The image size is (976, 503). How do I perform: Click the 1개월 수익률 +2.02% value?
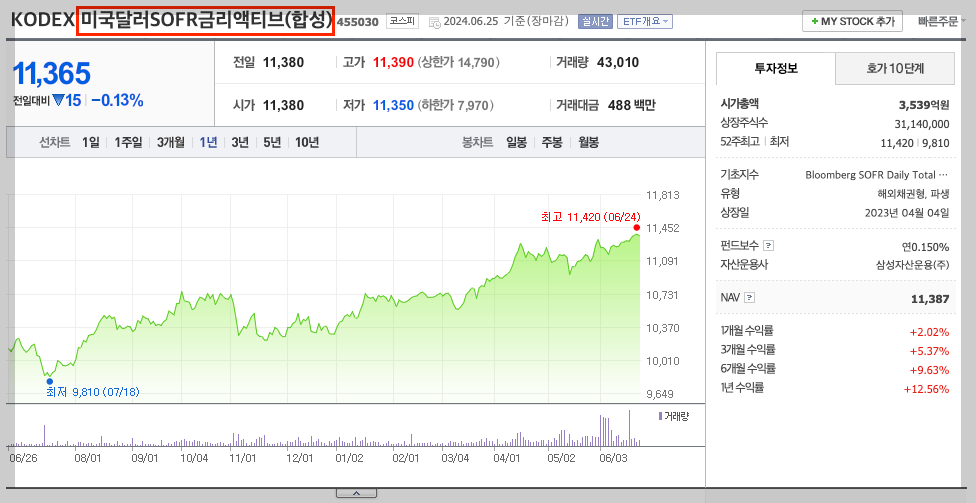coord(929,332)
